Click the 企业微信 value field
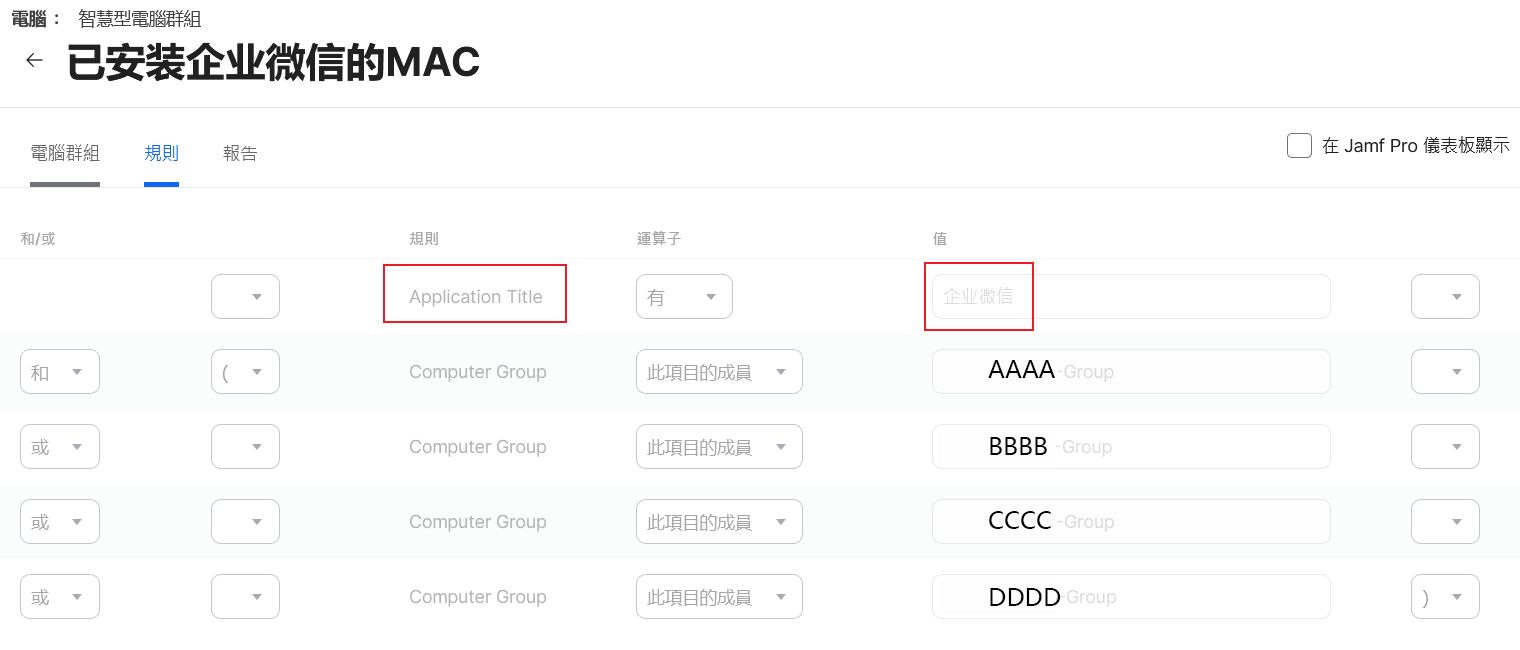Screen dimensions: 1520x650 click(1131, 297)
